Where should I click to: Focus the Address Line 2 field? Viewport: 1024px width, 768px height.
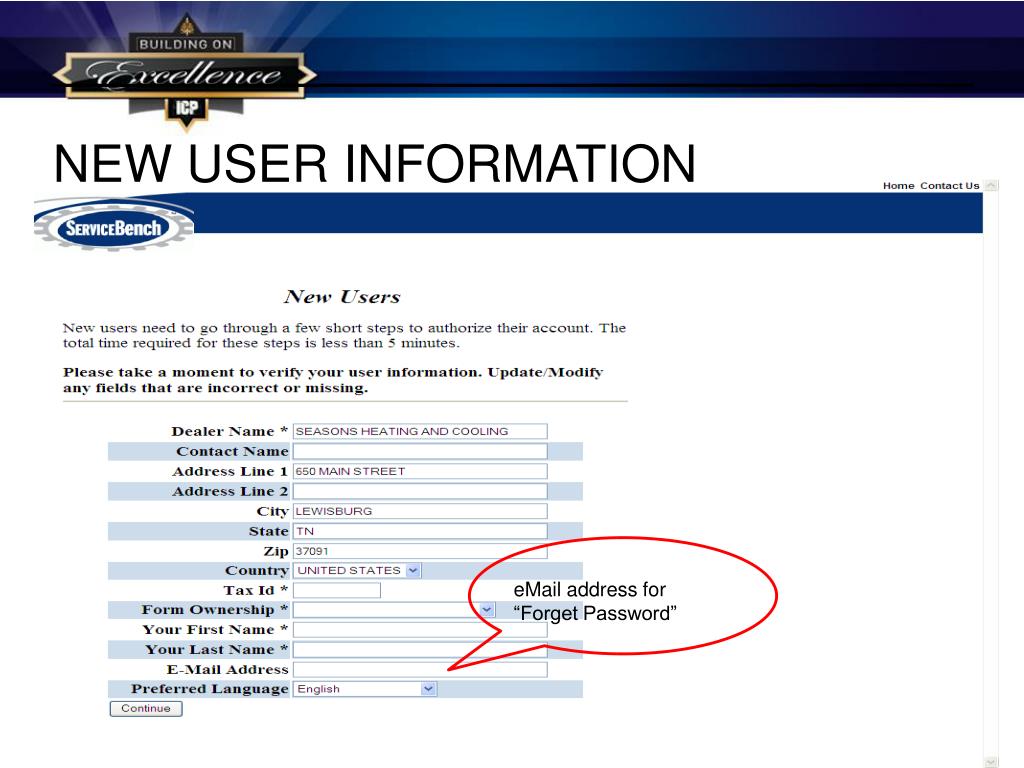[420, 491]
